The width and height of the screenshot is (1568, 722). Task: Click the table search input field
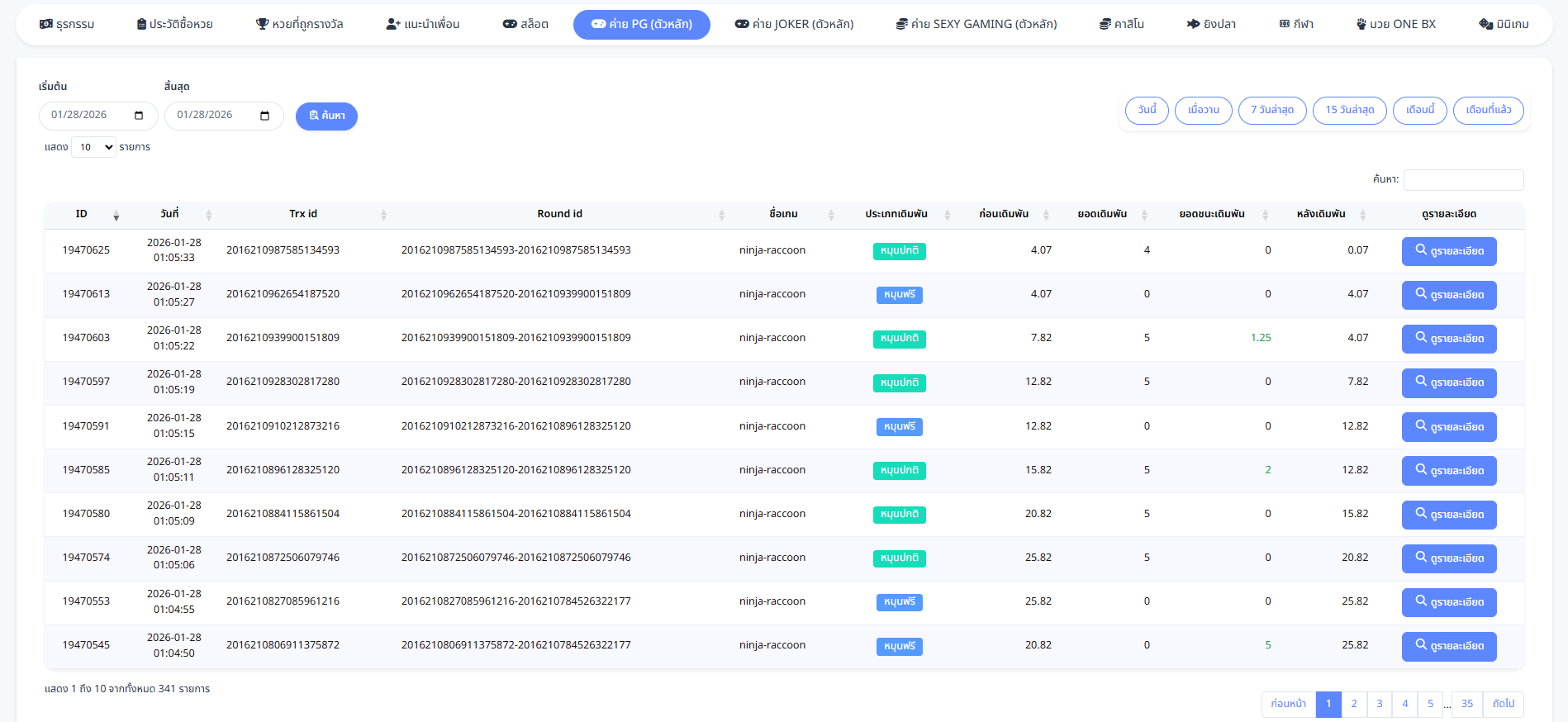(x=1463, y=180)
